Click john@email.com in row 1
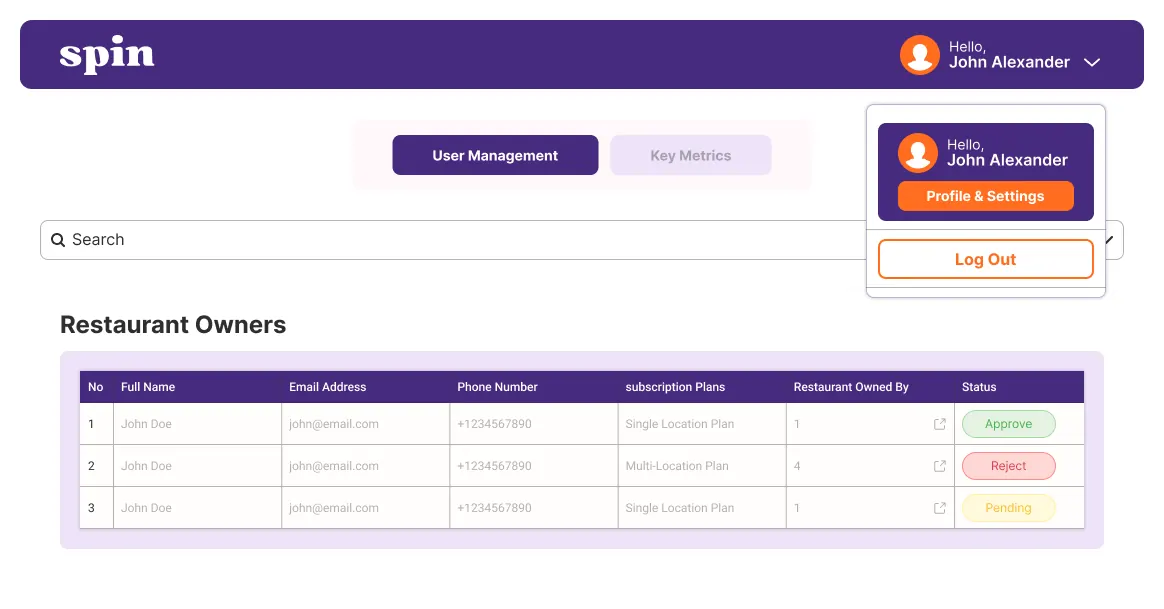This screenshot has height=609, width=1164. [333, 424]
